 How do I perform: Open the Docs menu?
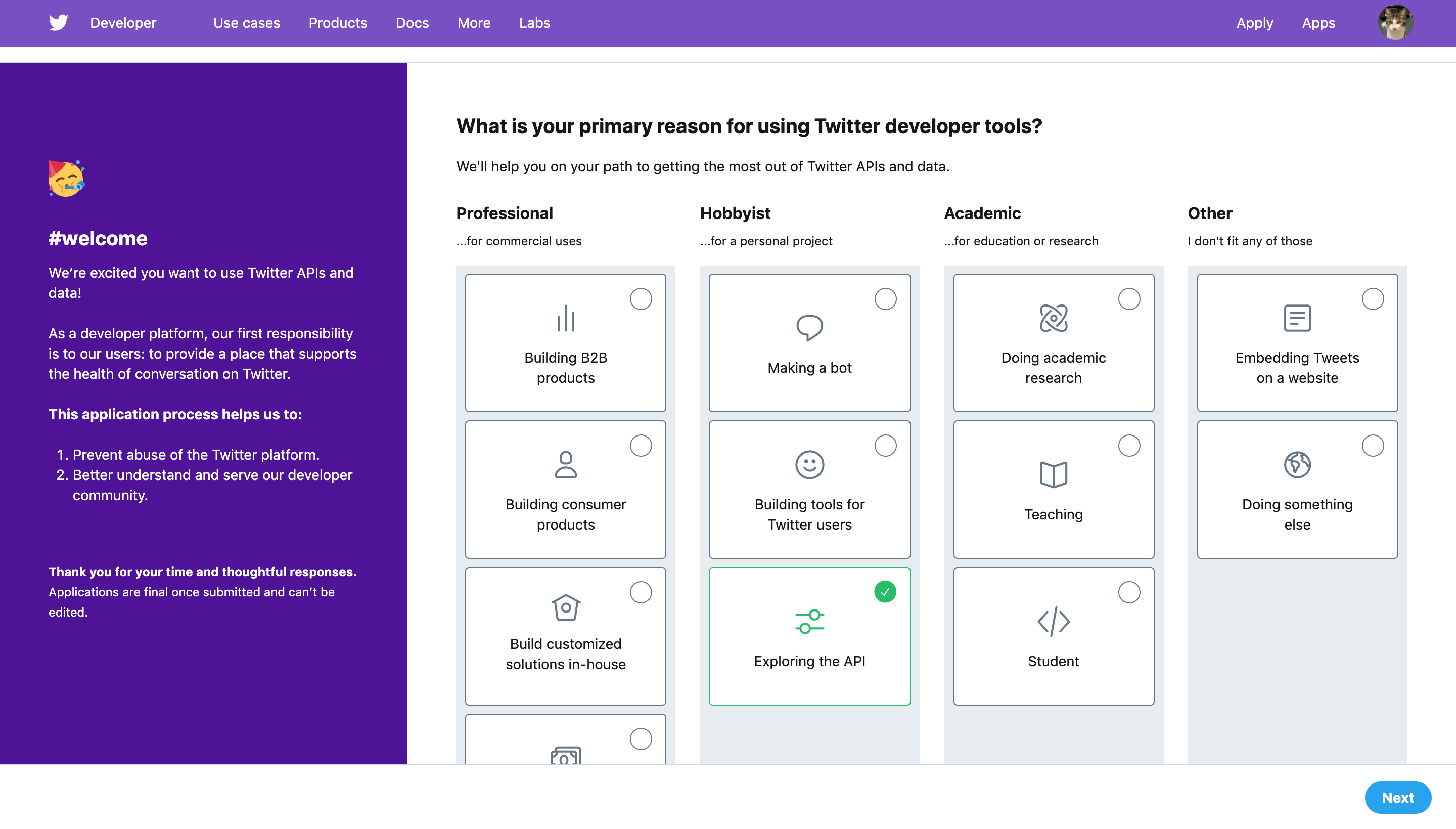click(412, 23)
